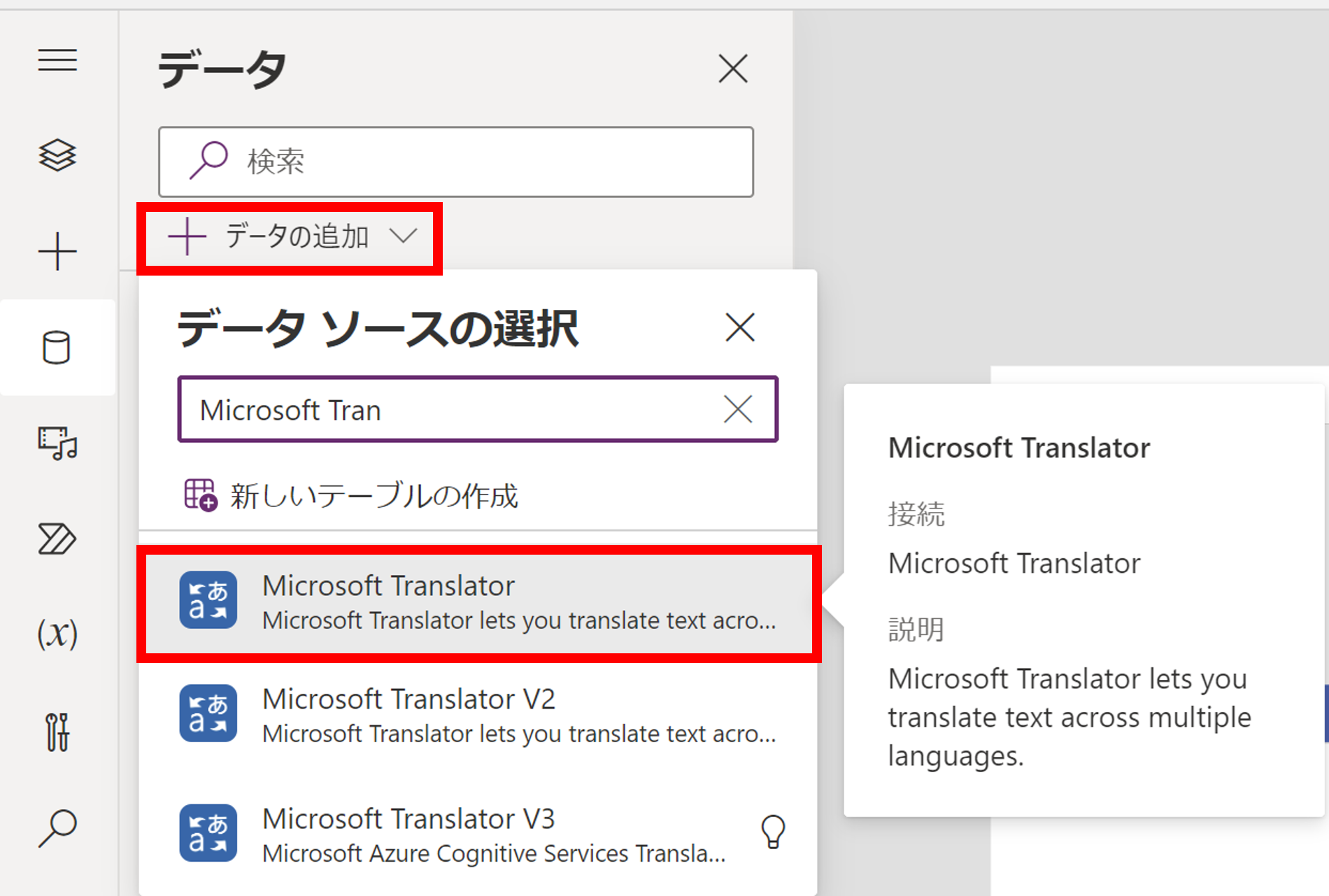Click the 検索 search field
The width and height of the screenshot is (1329, 896).
point(456,162)
